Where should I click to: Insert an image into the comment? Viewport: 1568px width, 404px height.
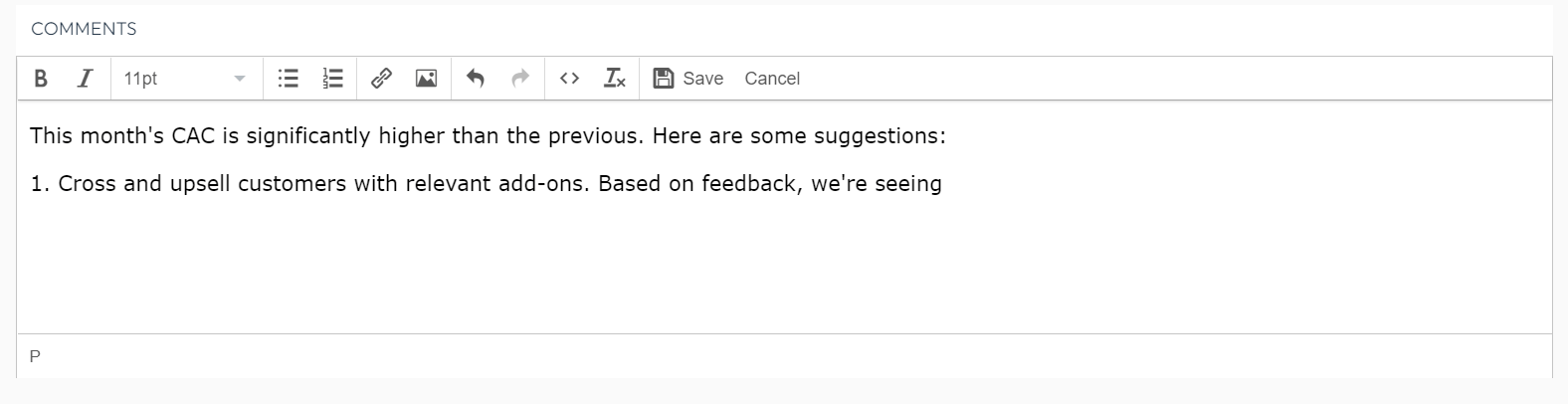click(426, 79)
